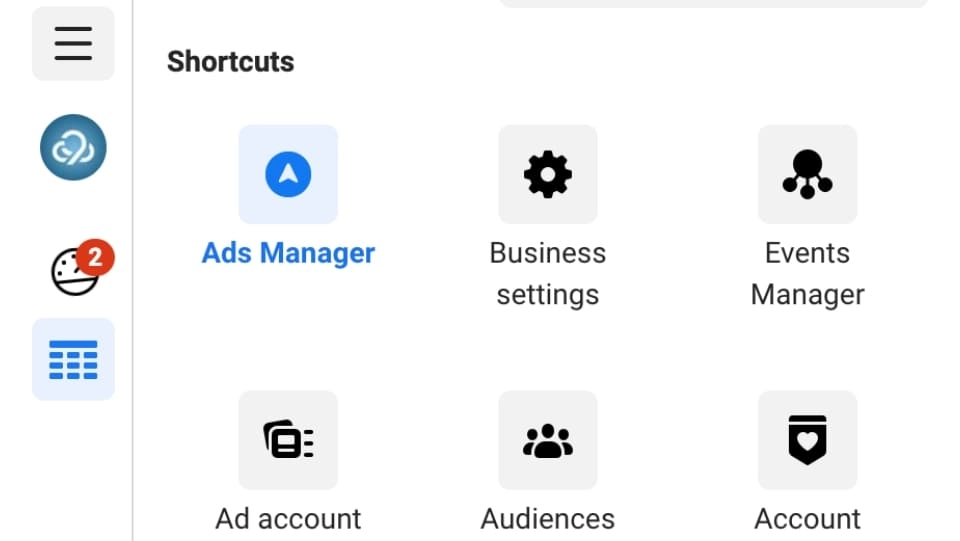This screenshot has height=541, width=960.
Task: Click the red notification badge showing 2
Action: coord(95,258)
